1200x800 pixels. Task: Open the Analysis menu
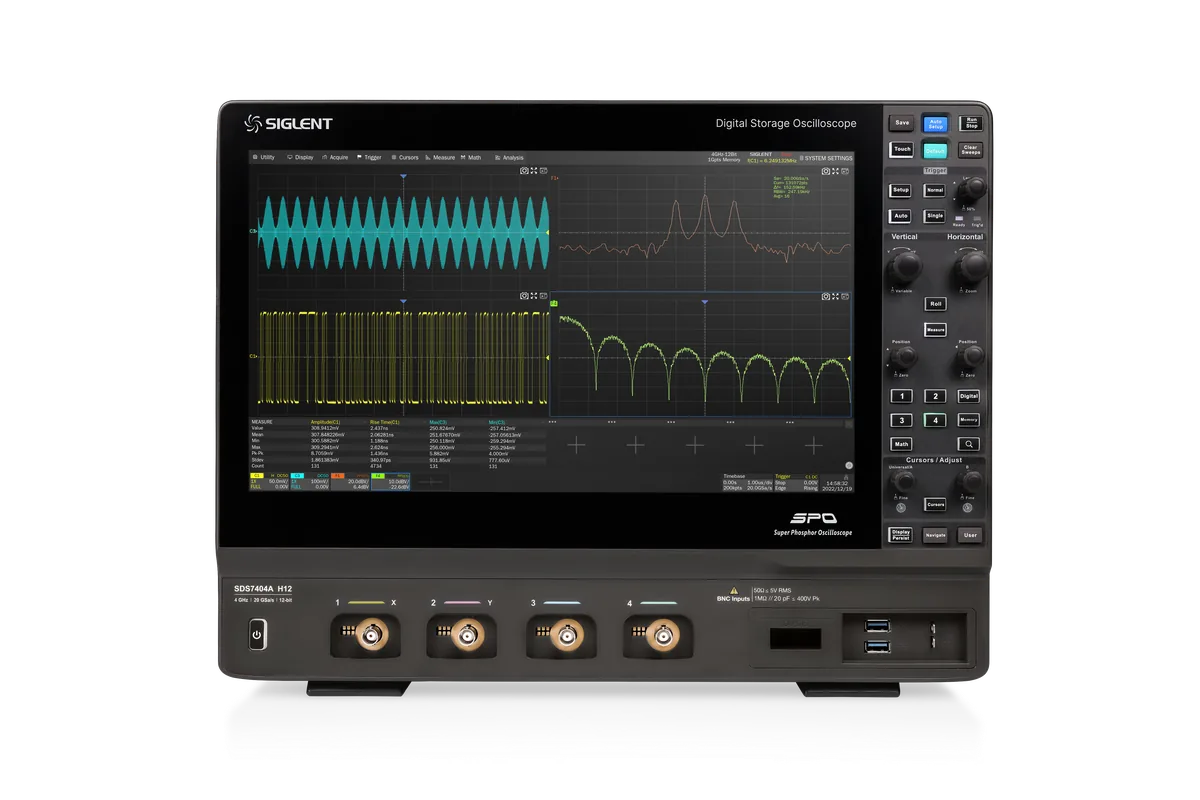[x=509, y=157]
